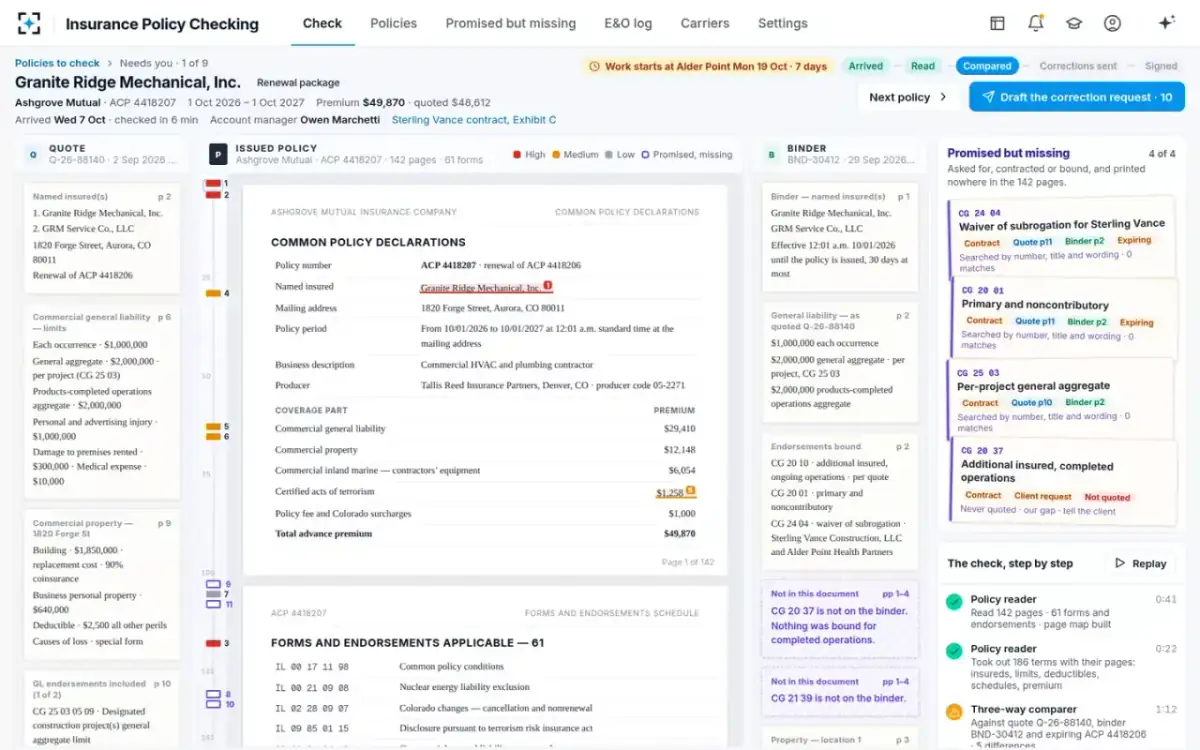Jump to red finding marker 3
The image size is (1200, 750).
click(x=214, y=643)
